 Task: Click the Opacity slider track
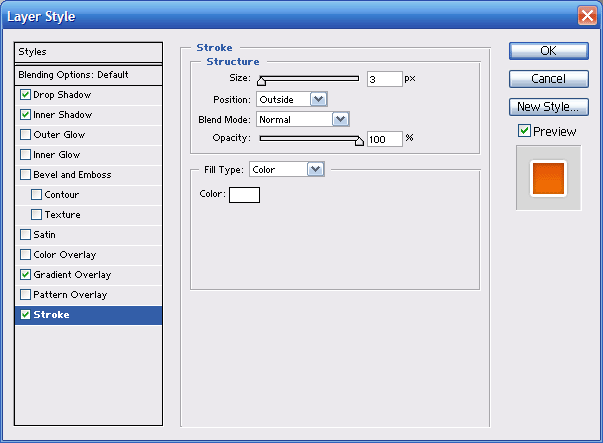click(x=310, y=138)
